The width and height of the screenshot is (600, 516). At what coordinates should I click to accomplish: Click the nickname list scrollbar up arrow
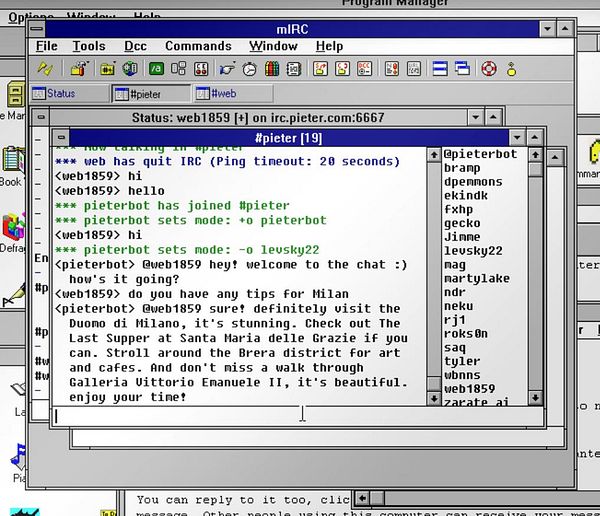click(x=535, y=155)
